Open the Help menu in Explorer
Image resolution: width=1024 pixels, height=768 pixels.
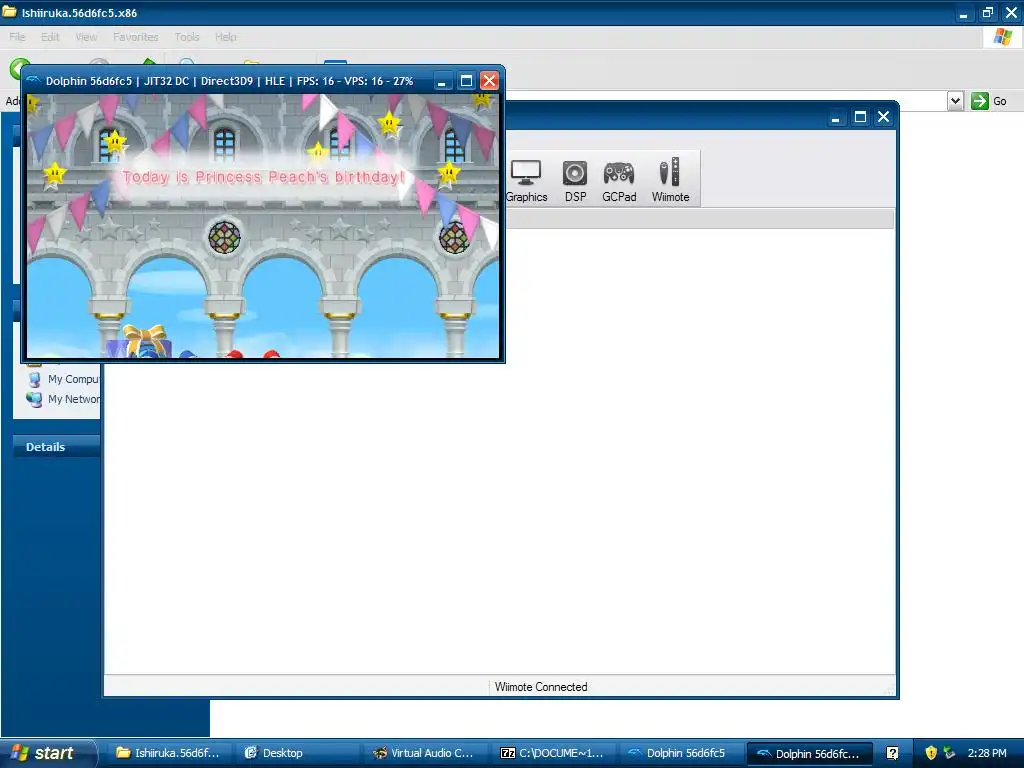pyautogui.click(x=225, y=37)
